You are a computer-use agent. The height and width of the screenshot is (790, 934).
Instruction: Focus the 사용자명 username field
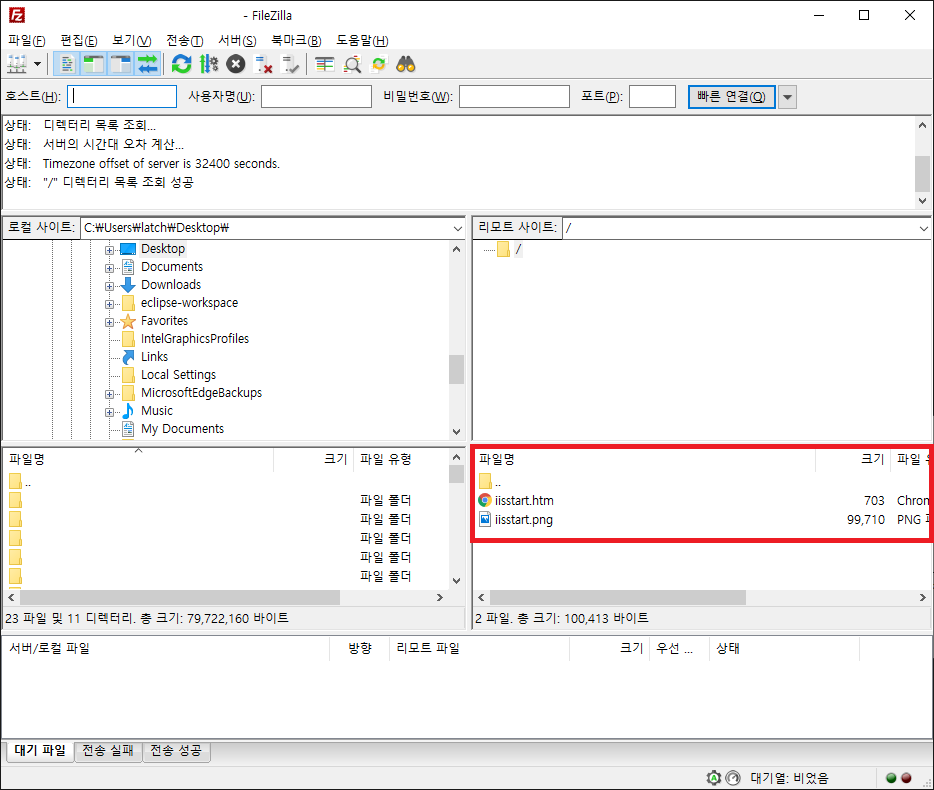[316, 97]
